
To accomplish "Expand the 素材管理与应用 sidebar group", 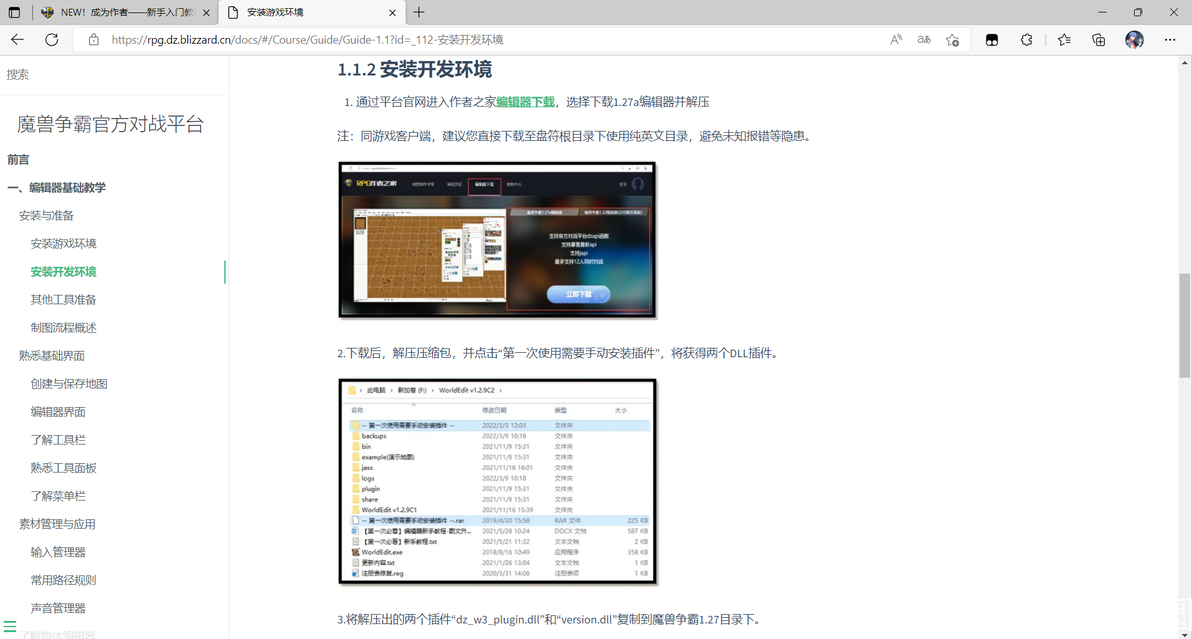I will (57, 524).
